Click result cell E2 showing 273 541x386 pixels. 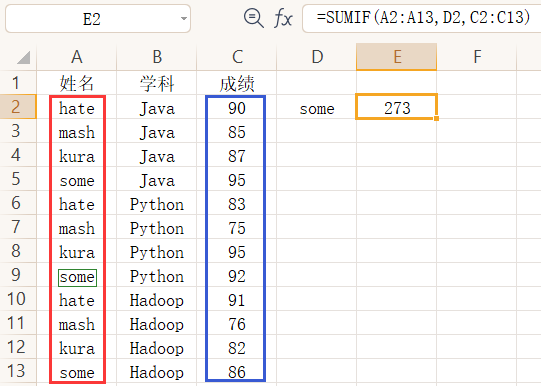pyautogui.click(x=397, y=107)
